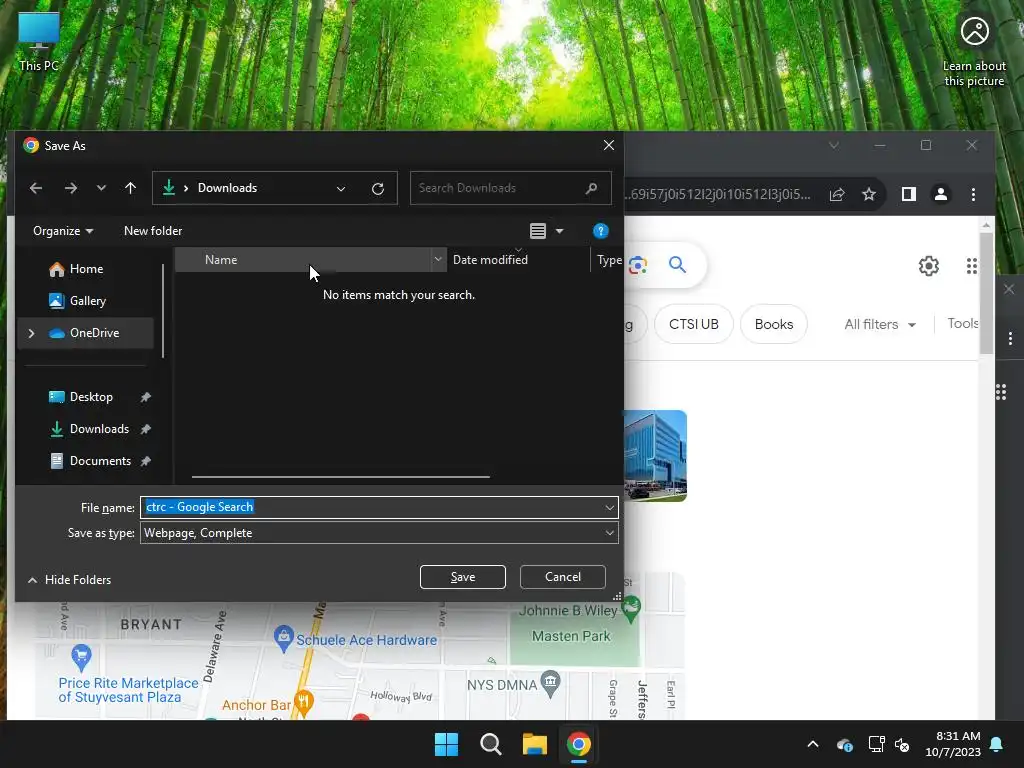This screenshot has width=1024, height=768.
Task: Search by image with Google Lens icon
Action: 637,264
